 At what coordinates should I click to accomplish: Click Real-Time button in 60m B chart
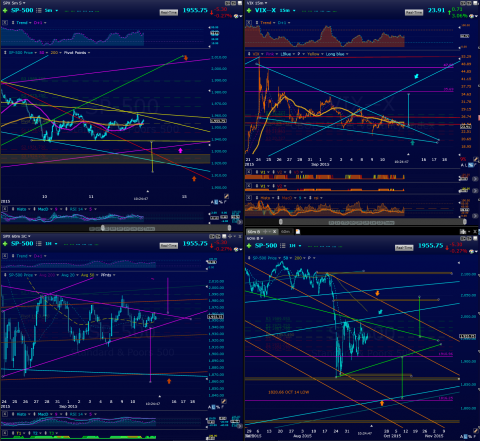(x=404, y=248)
